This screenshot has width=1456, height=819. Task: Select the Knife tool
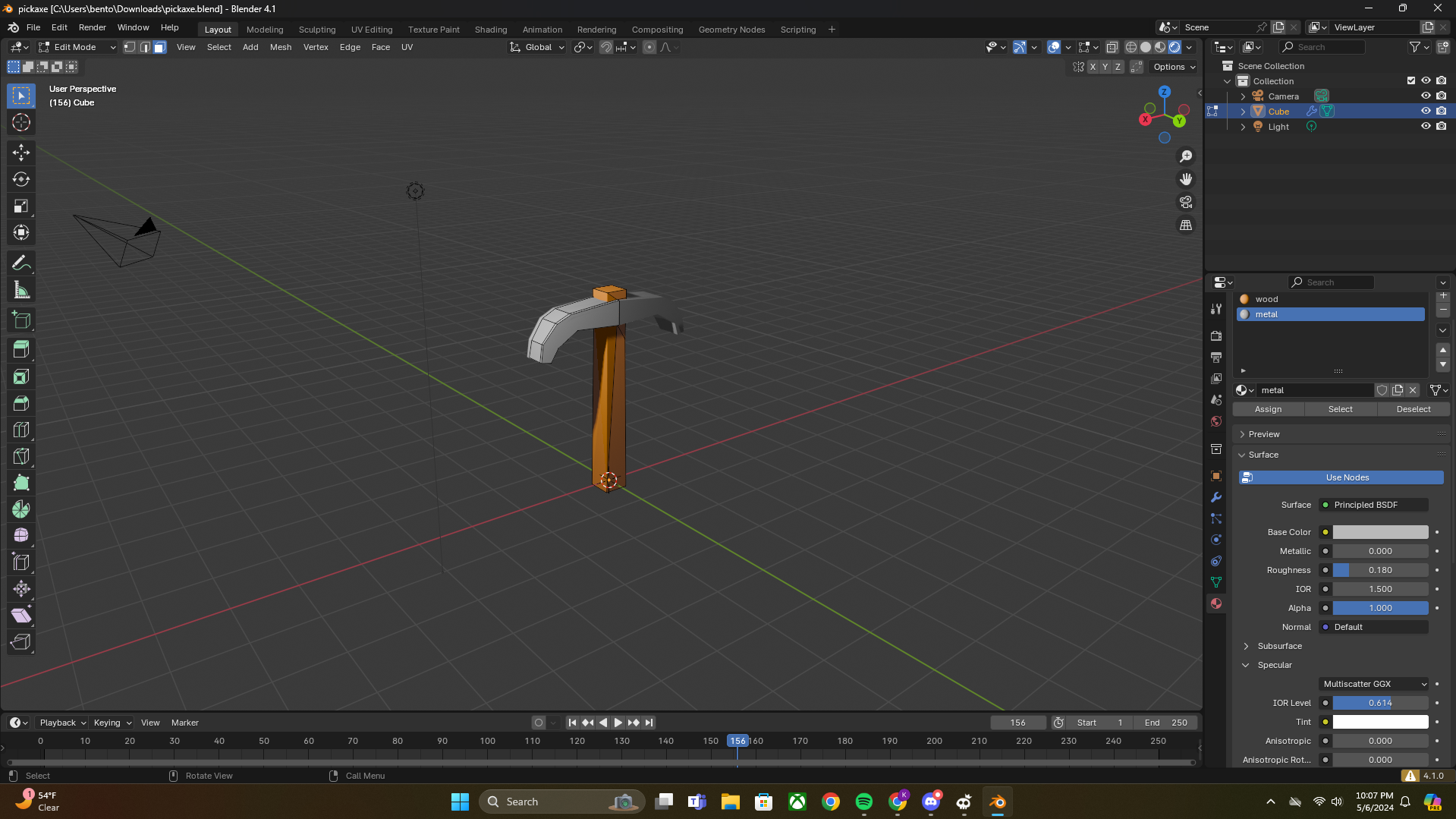21,456
